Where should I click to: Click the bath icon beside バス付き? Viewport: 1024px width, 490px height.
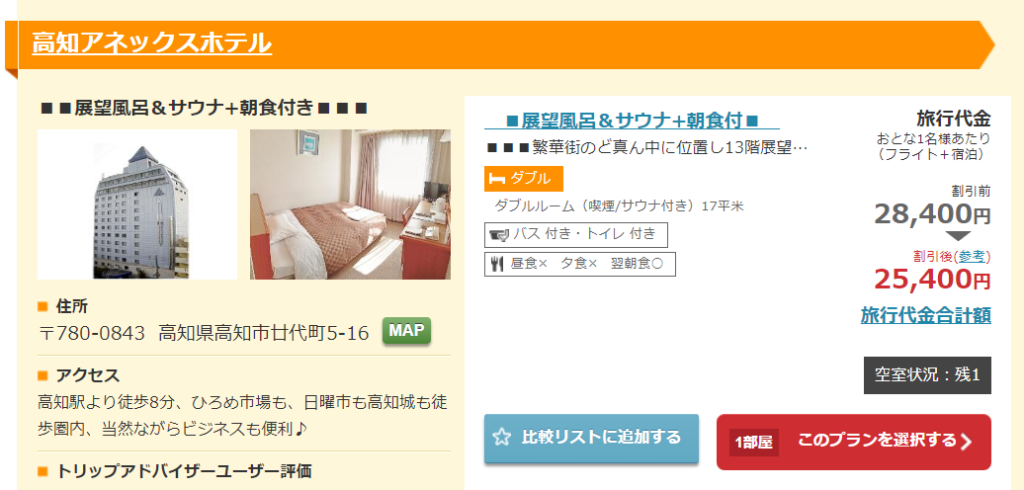point(498,234)
